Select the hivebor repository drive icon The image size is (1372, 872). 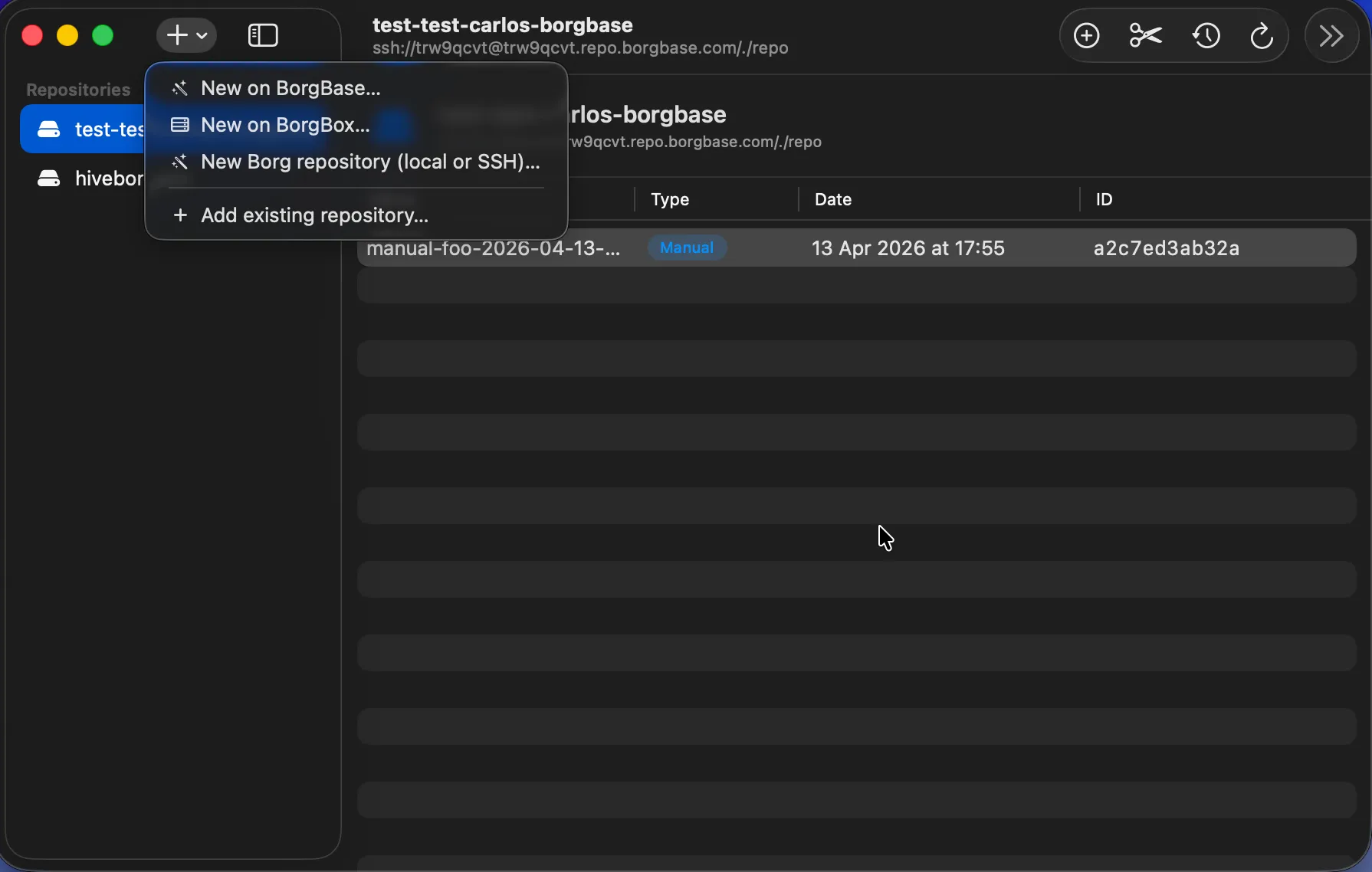[x=49, y=179]
